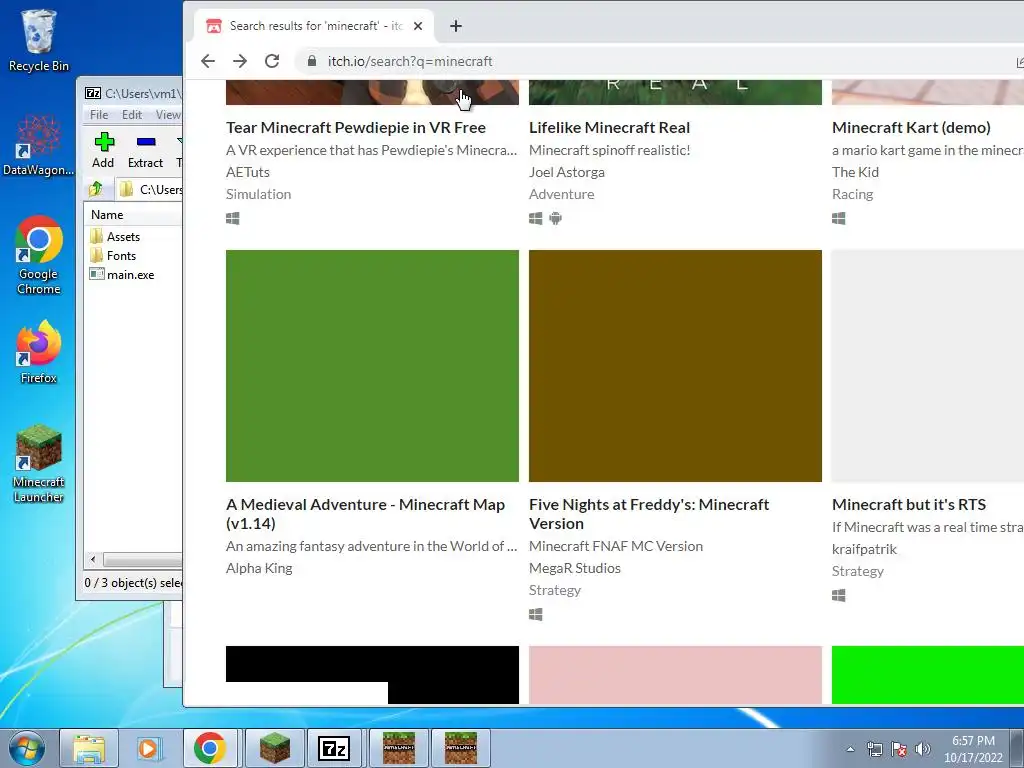The width and height of the screenshot is (1024, 768).
Task: Open the gray Minecraft but it's RTS thumbnail
Action: tap(927, 366)
